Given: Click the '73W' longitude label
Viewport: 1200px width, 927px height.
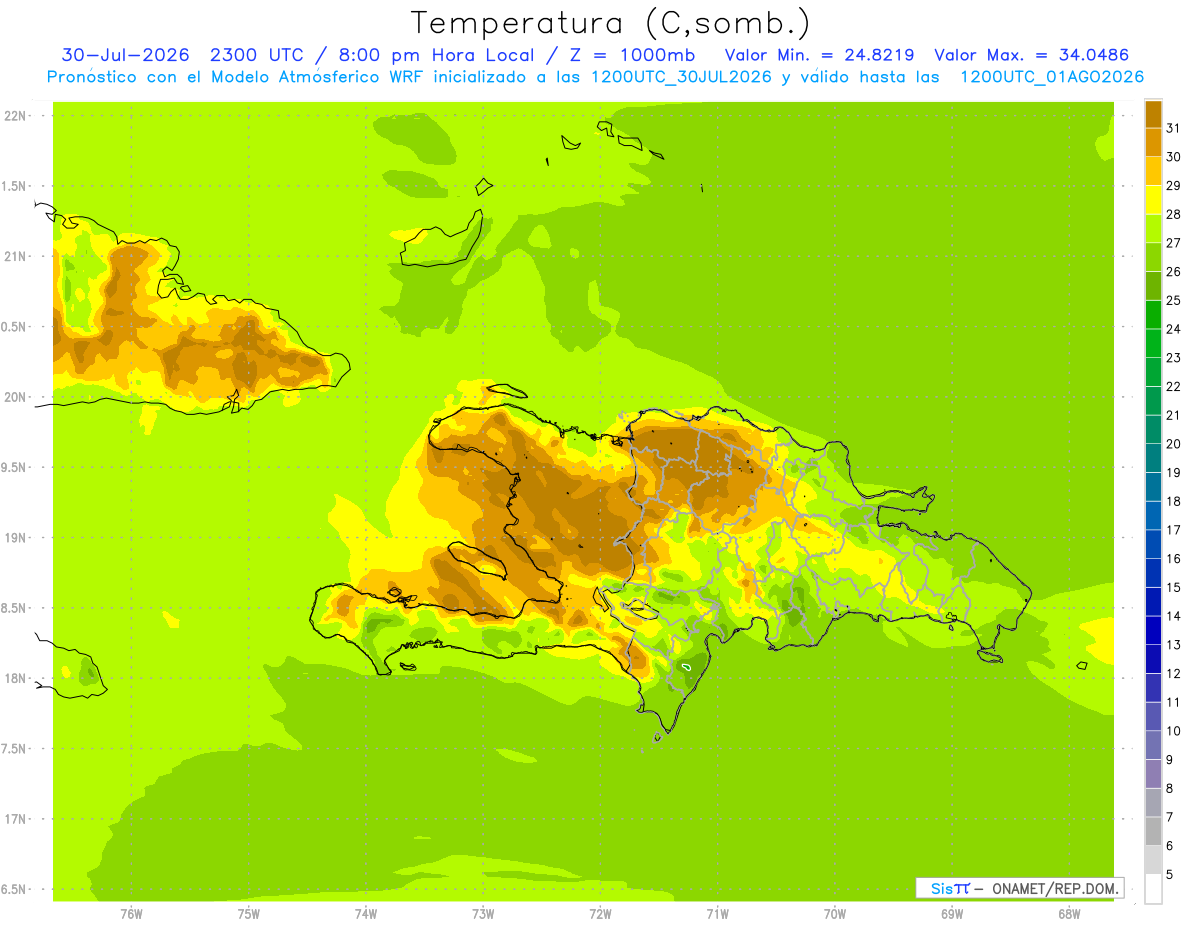Looking at the screenshot, I should coord(483,914).
